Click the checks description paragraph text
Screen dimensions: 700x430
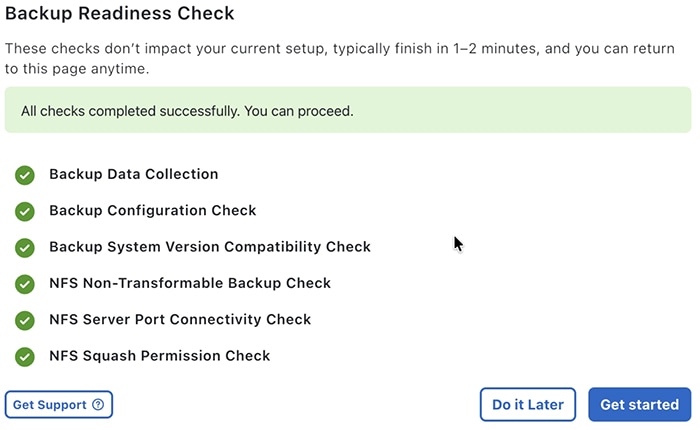tap(340, 58)
